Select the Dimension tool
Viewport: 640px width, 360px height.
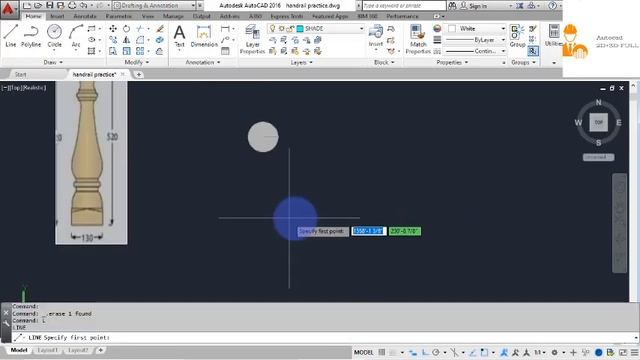(204, 36)
